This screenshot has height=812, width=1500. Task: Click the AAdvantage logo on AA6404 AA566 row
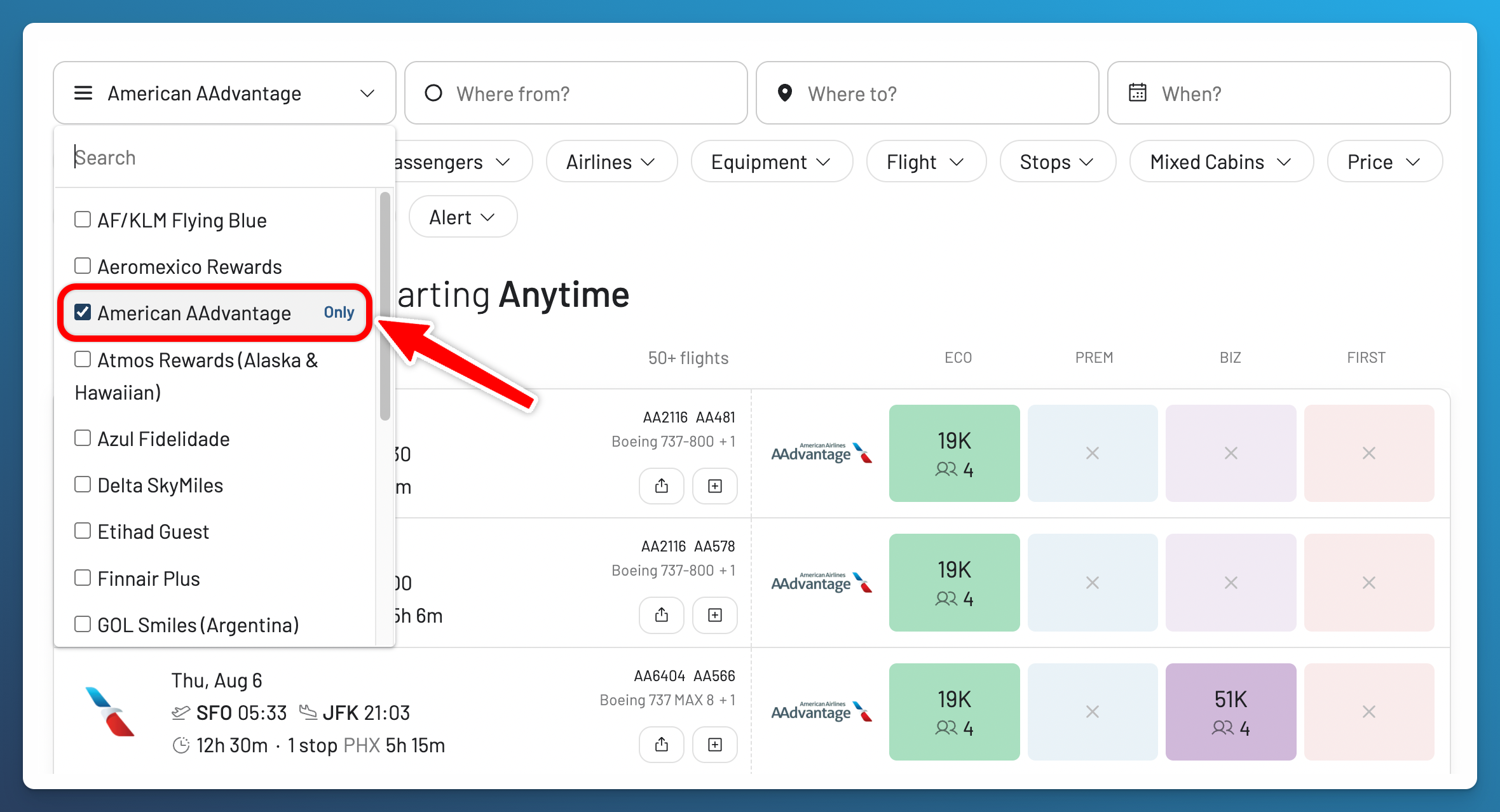point(821,712)
